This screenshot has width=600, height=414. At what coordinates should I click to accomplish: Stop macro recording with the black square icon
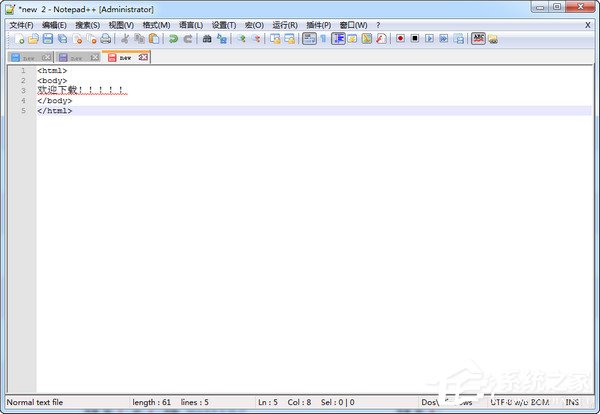point(414,39)
